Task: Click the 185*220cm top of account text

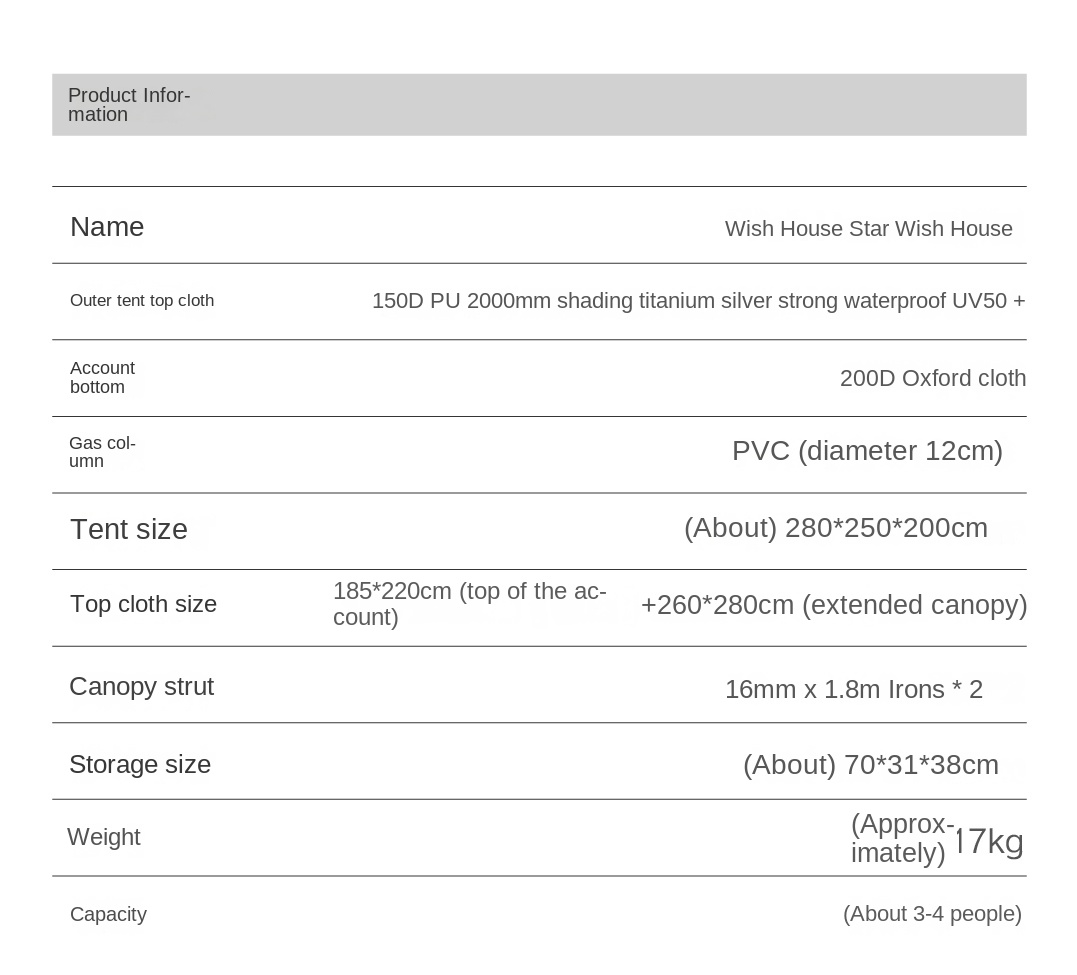Action: coord(469,604)
